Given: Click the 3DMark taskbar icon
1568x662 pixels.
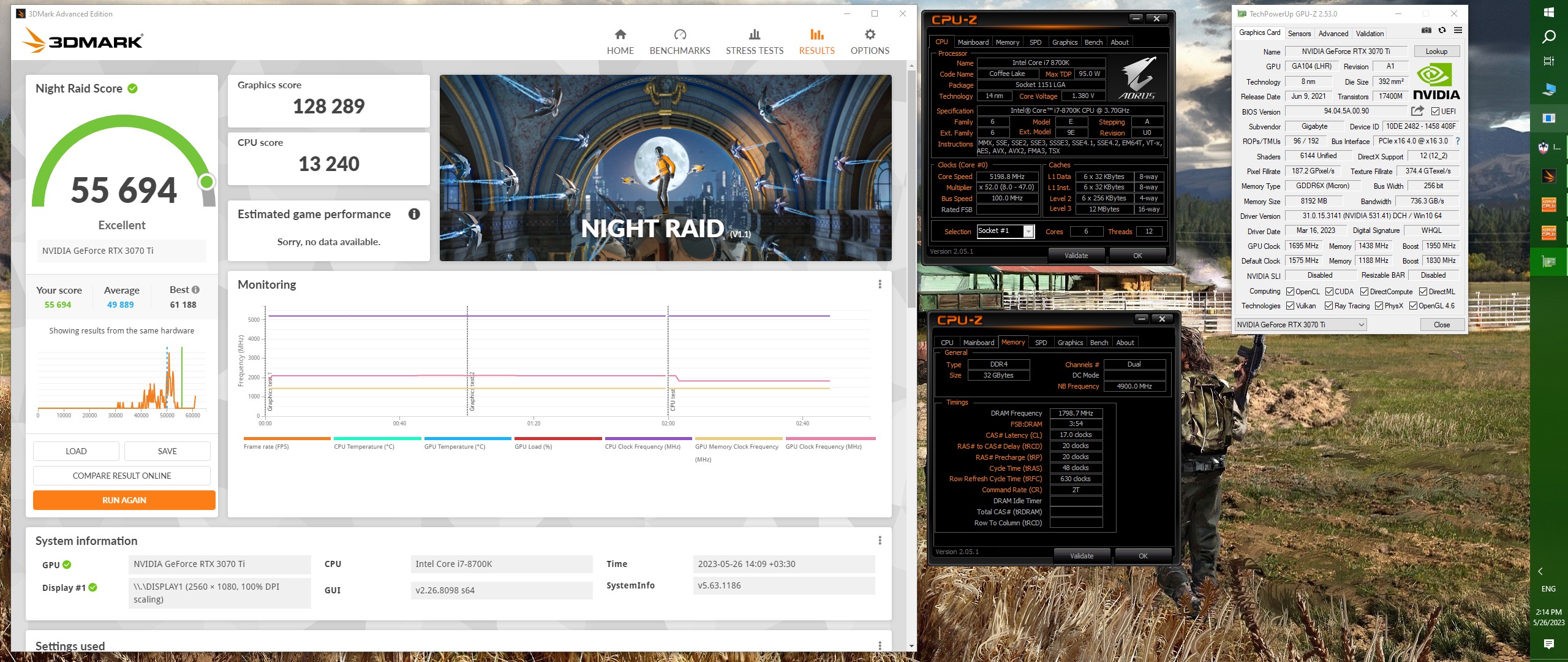Looking at the screenshot, I should [1548, 177].
